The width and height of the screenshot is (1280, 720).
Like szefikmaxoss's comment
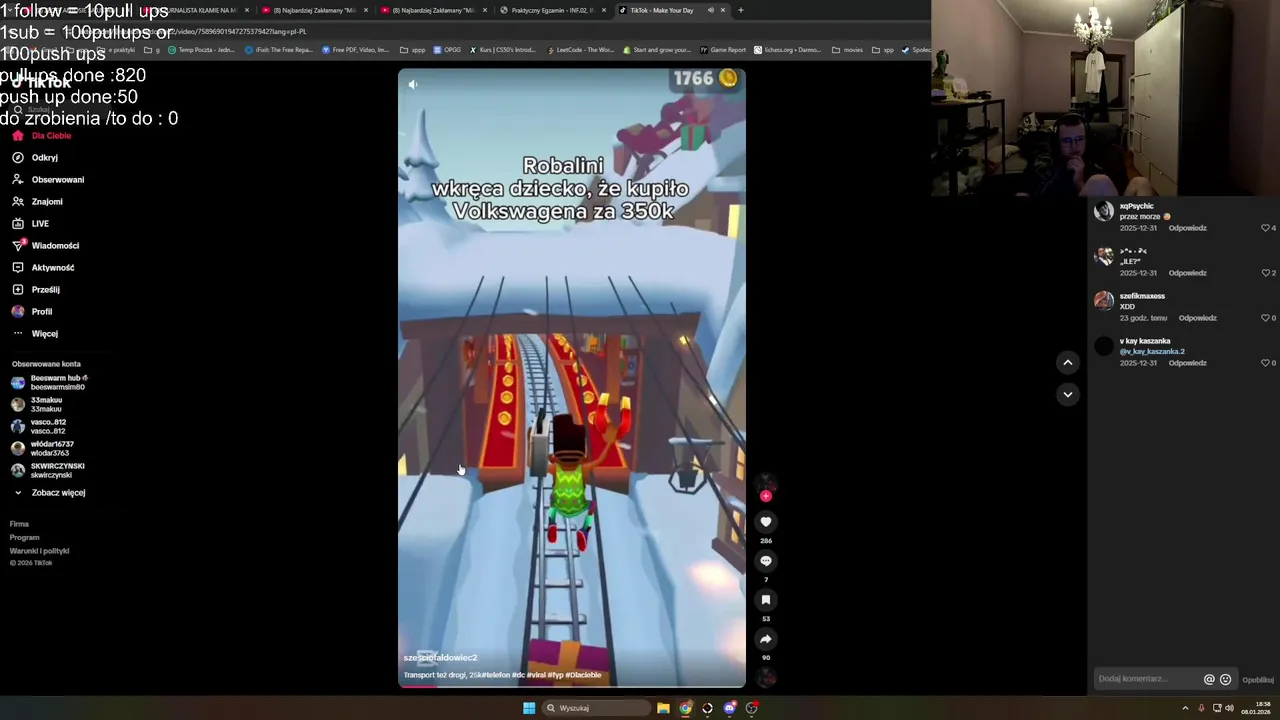1265,318
